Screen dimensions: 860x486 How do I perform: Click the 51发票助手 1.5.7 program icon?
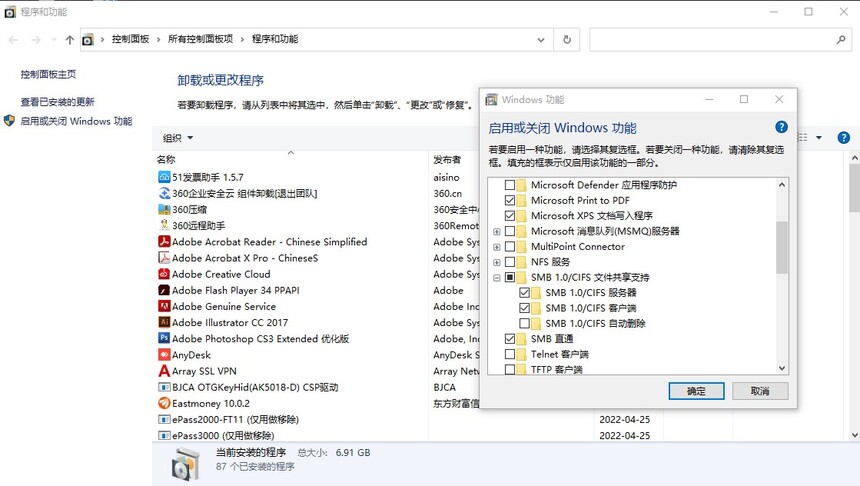pyautogui.click(x=164, y=177)
